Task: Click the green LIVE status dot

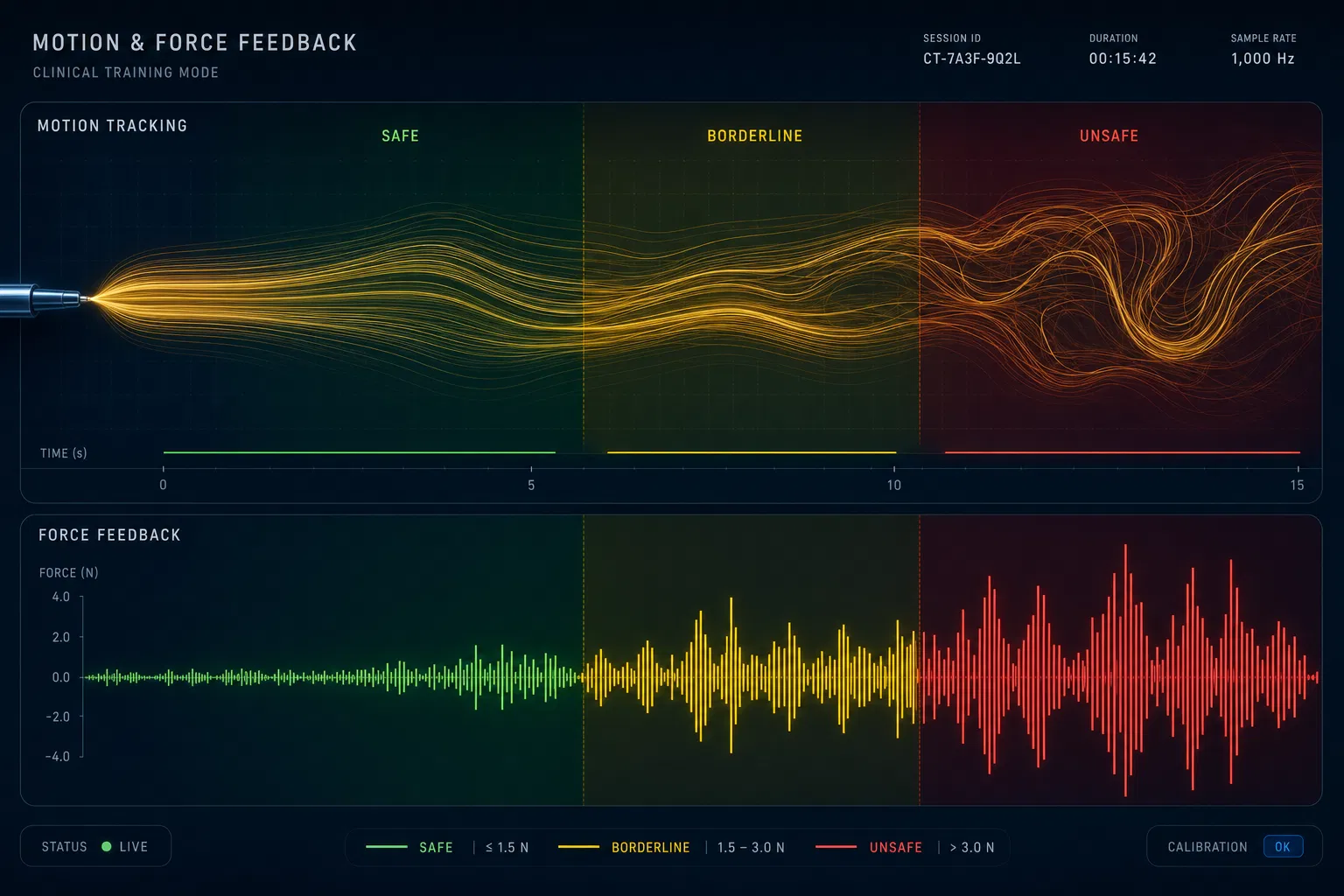Action: pos(107,845)
